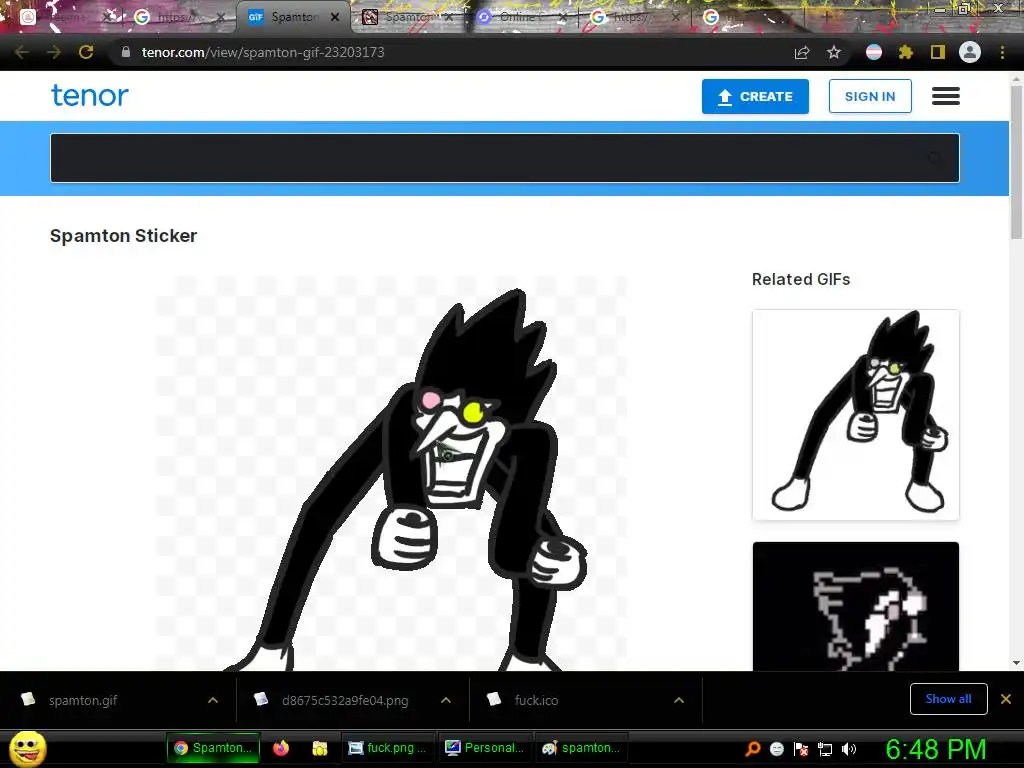
Task: Start uploading with the CREATE button
Action: 755,97
